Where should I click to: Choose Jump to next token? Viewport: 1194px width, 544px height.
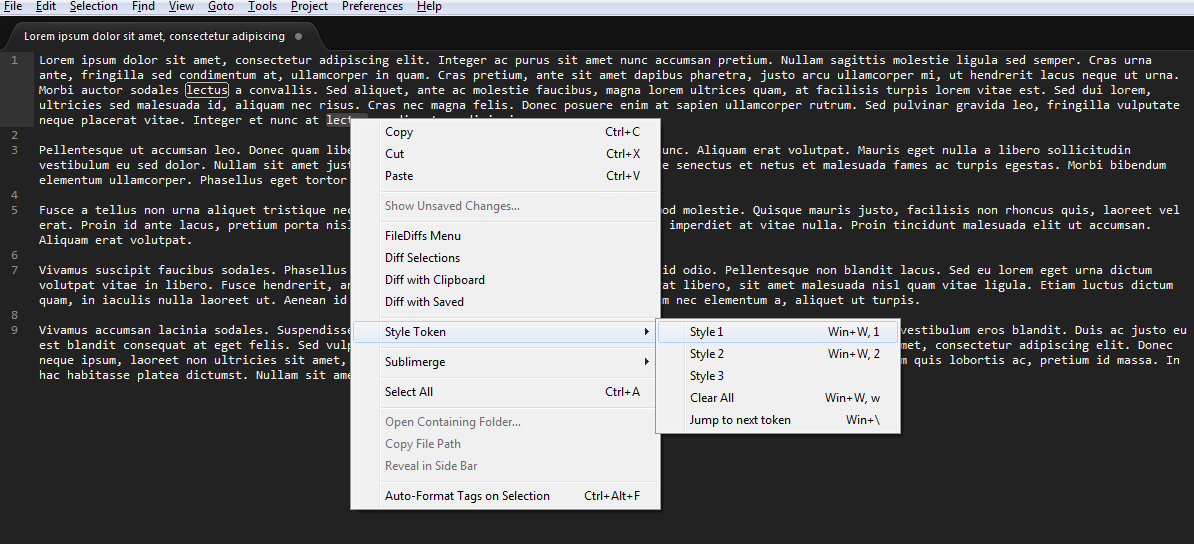coord(778,420)
